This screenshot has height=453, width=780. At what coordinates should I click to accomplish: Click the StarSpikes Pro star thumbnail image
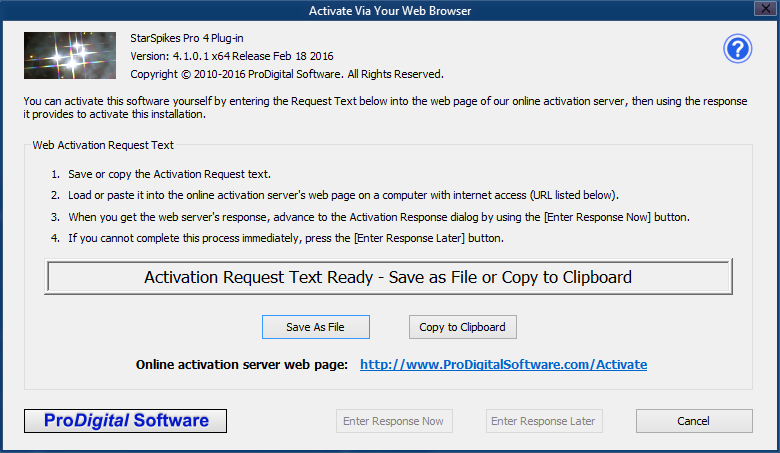pyautogui.click(x=70, y=55)
